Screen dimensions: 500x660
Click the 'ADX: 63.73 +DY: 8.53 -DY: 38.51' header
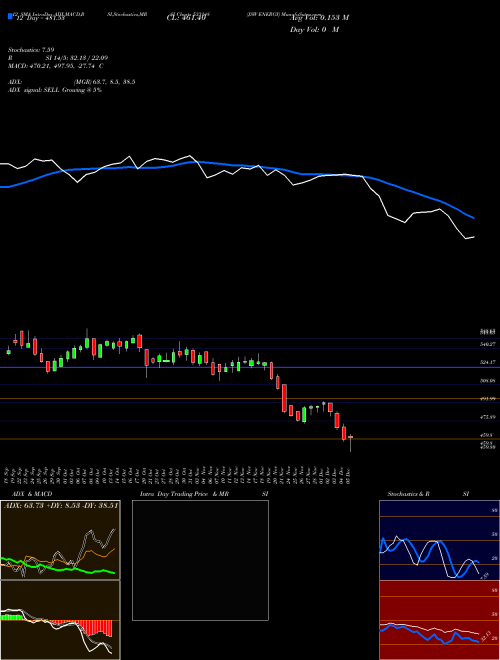pyautogui.click(x=61, y=505)
